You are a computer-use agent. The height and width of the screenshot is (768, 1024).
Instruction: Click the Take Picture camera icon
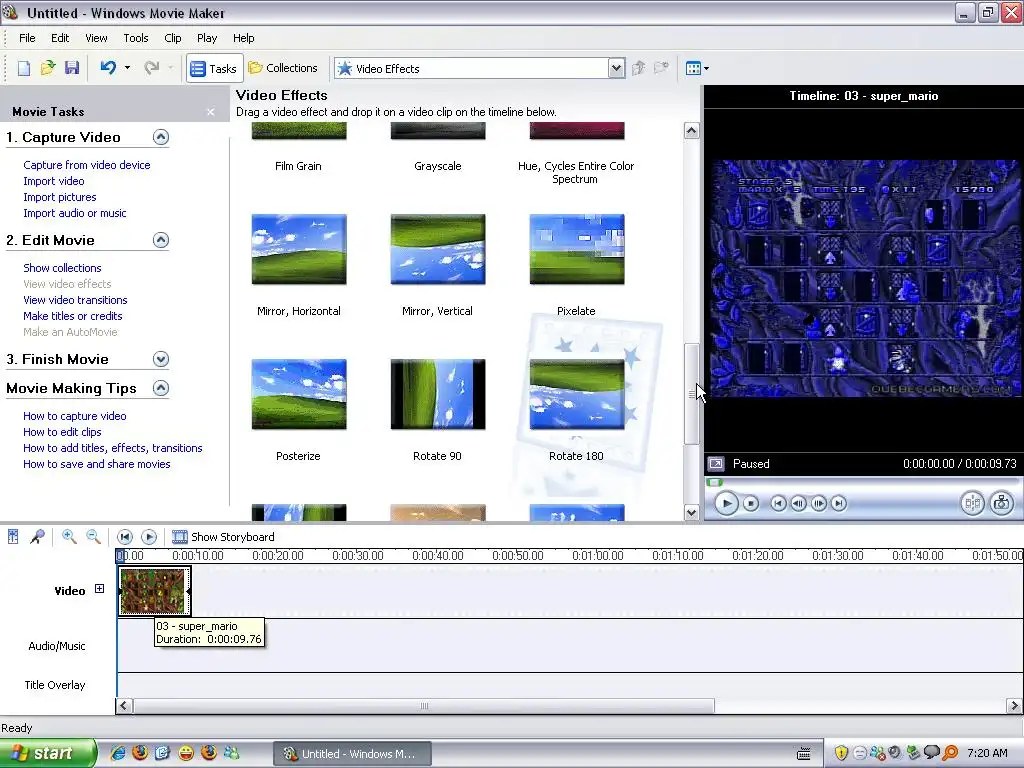pyautogui.click(x=1002, y=504)
